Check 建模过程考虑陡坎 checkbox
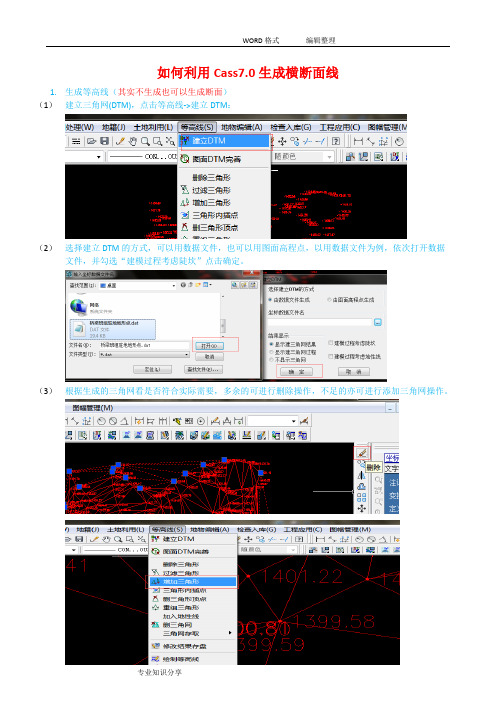This screenshot has width=496, height=702. [331, 343]
